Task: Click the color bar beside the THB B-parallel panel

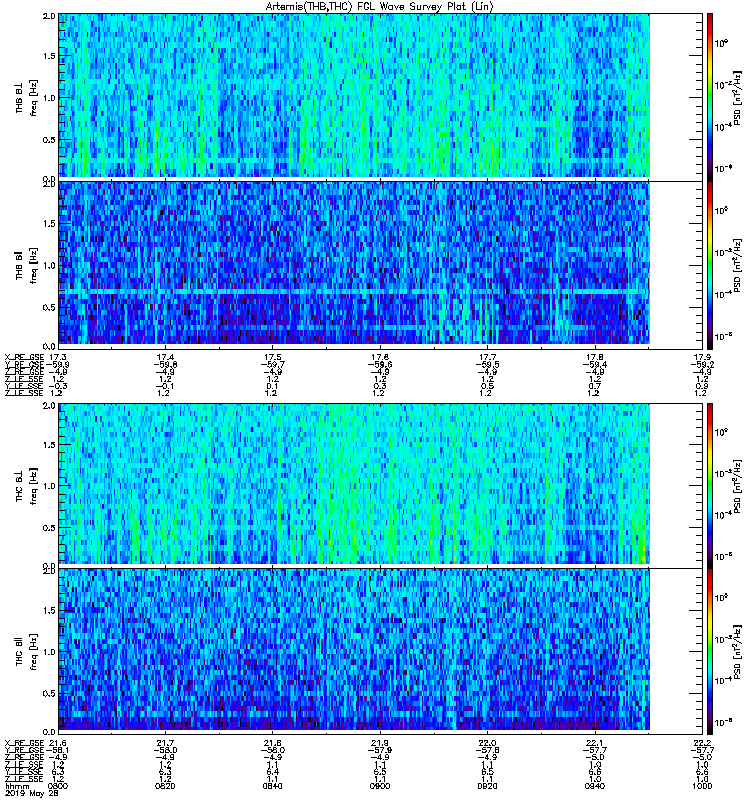Action: click(710, 265)
